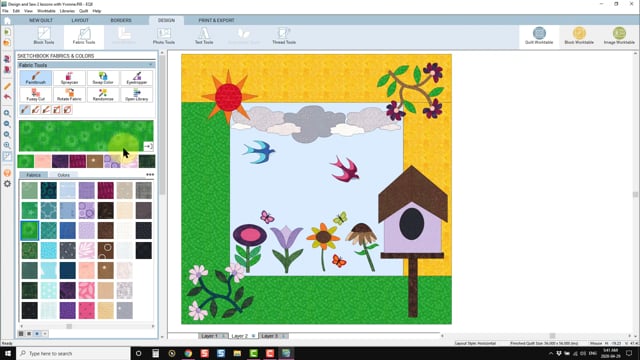Open File Explorer from the taskbar

237,353
